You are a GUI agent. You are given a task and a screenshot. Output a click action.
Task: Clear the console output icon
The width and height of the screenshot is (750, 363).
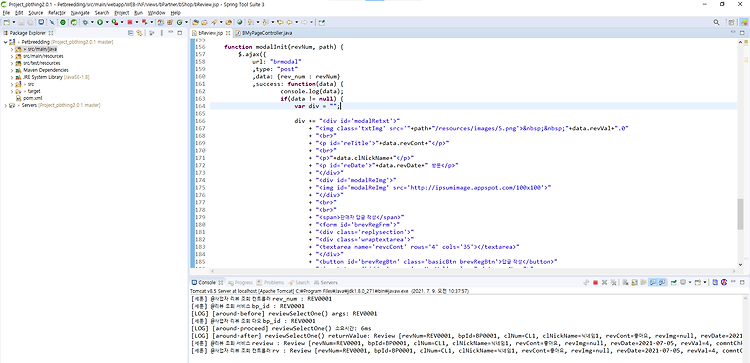pyautogui.click(x=625, y=283)
